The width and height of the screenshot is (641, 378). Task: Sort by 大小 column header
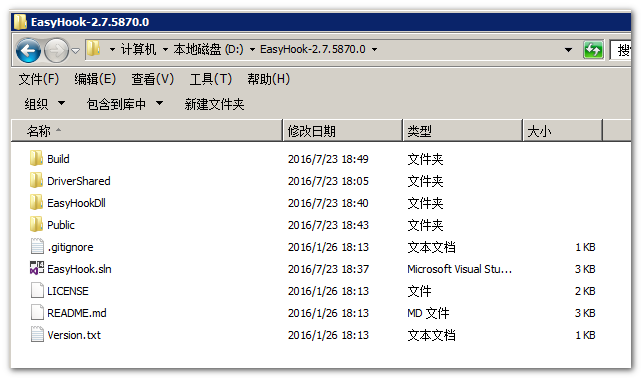point(563,131)
